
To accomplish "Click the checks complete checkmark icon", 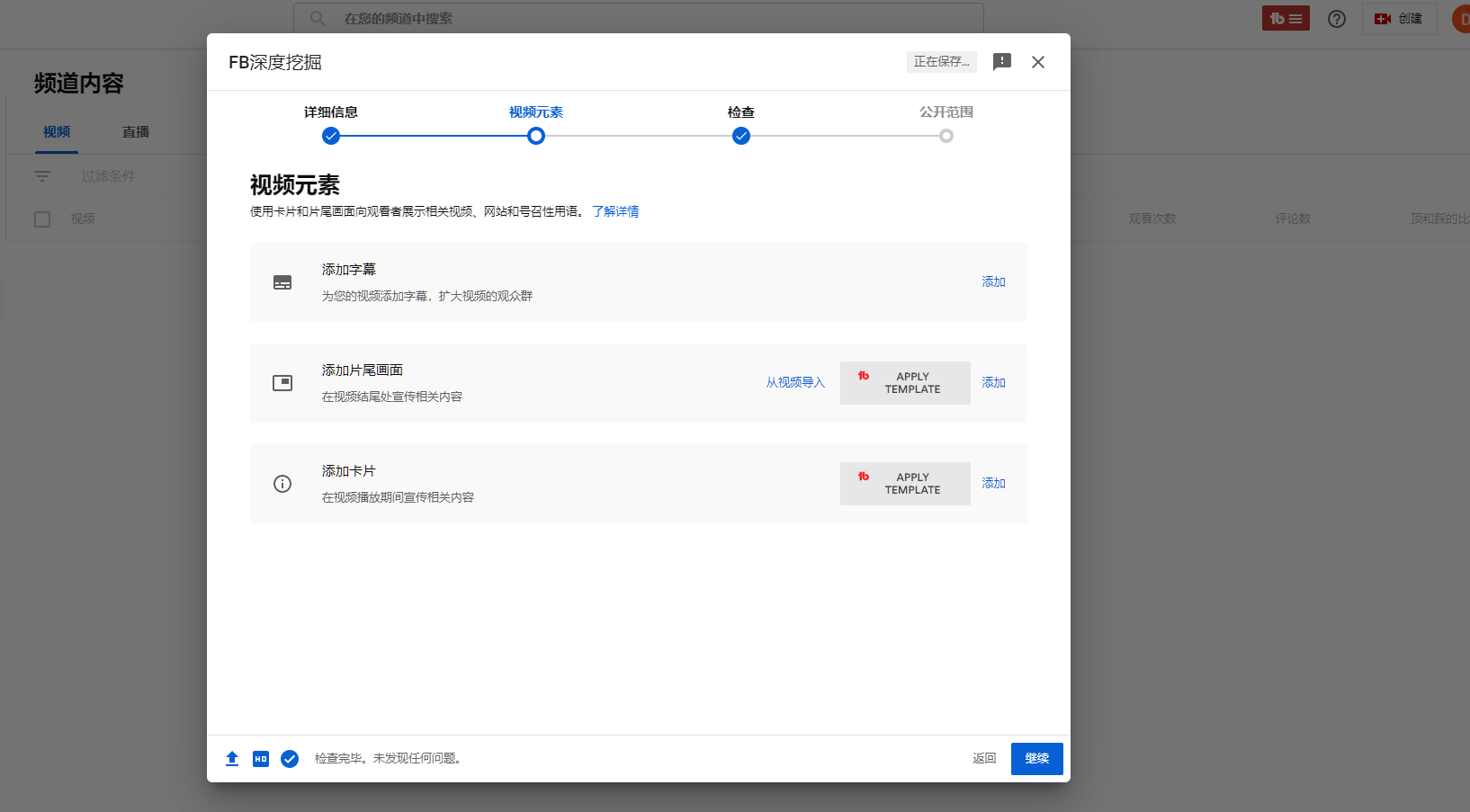I will pos(290,759).
